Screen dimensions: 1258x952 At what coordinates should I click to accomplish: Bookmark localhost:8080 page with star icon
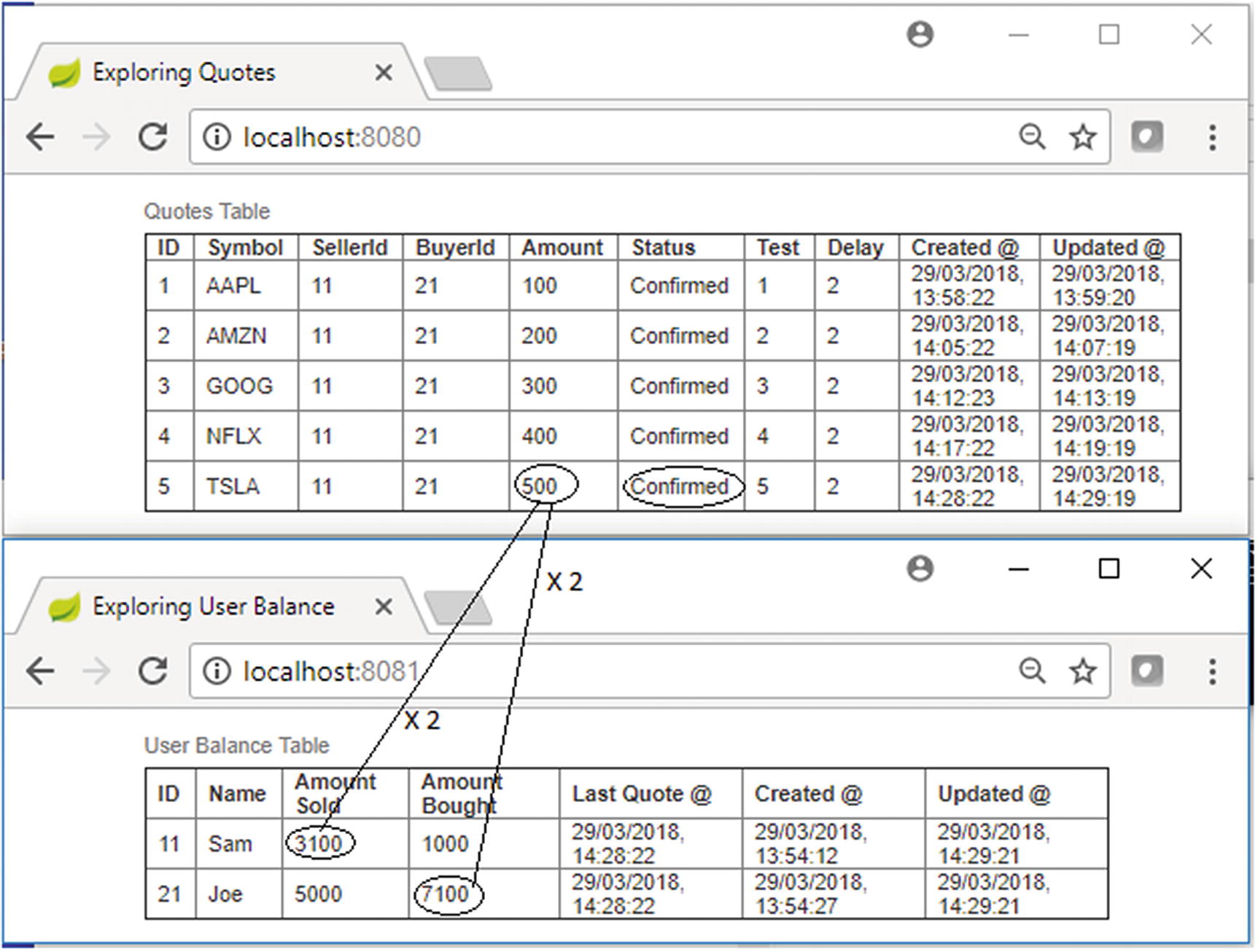pos(1083,137)
